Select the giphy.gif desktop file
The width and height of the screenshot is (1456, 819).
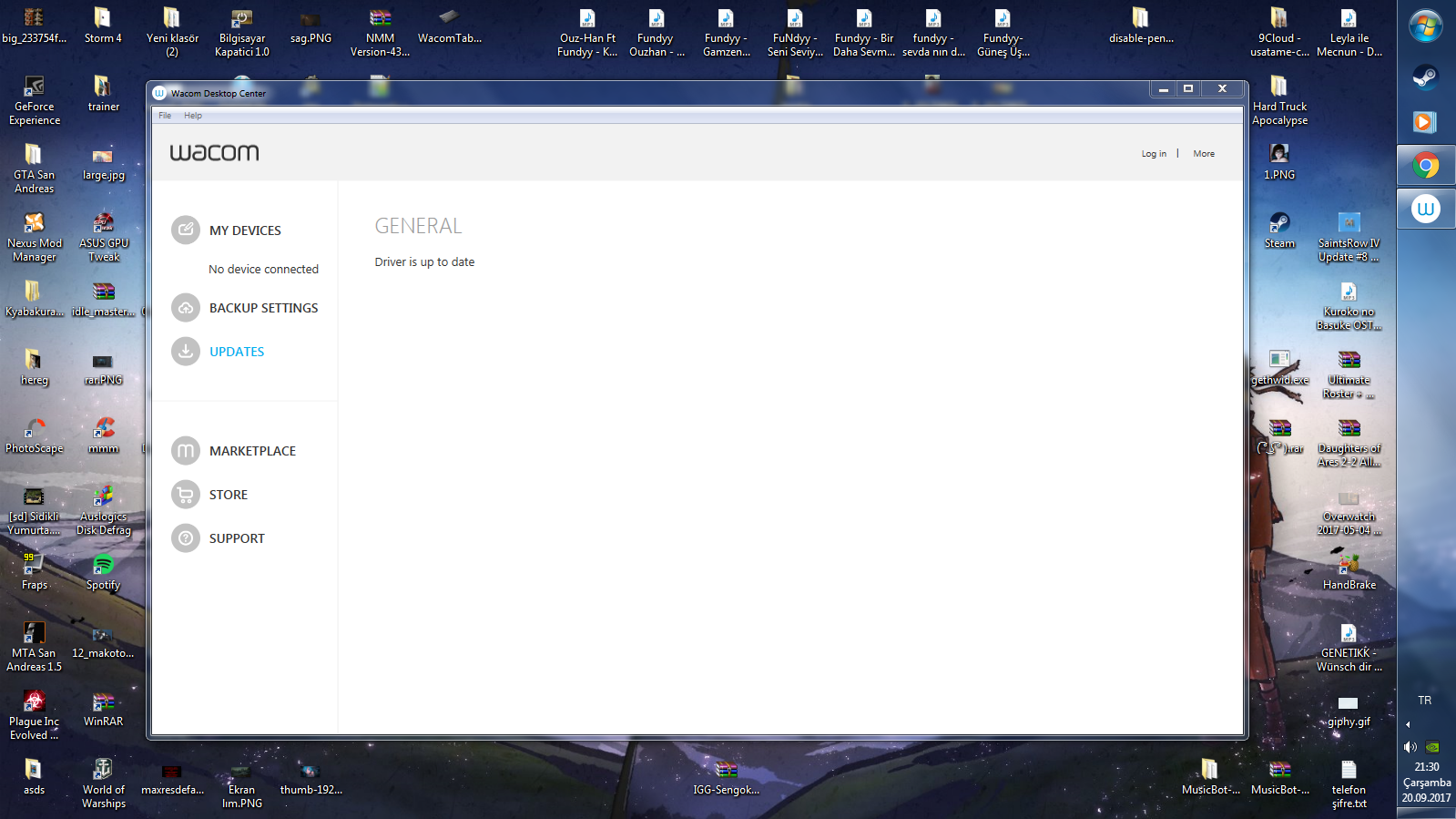click(x=1349, y=711)
